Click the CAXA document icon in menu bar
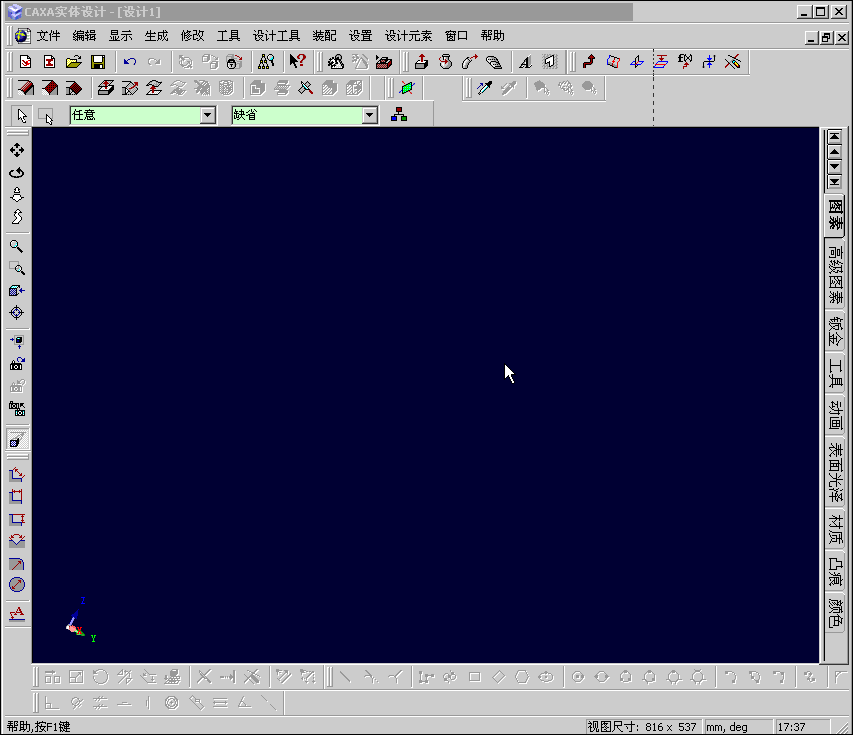The width and height of the screenshot is (853, 735). pyautogui.click(x=22, y=36)
